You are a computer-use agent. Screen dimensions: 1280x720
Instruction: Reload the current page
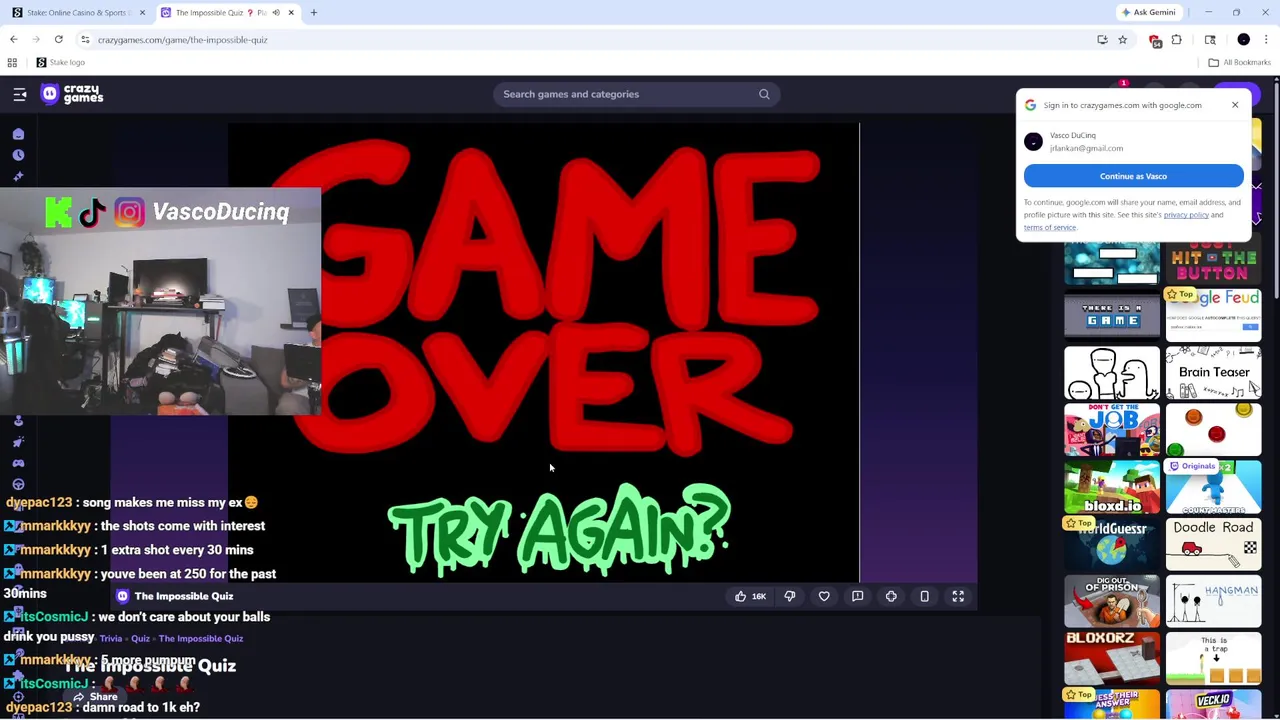click(58, 40)
